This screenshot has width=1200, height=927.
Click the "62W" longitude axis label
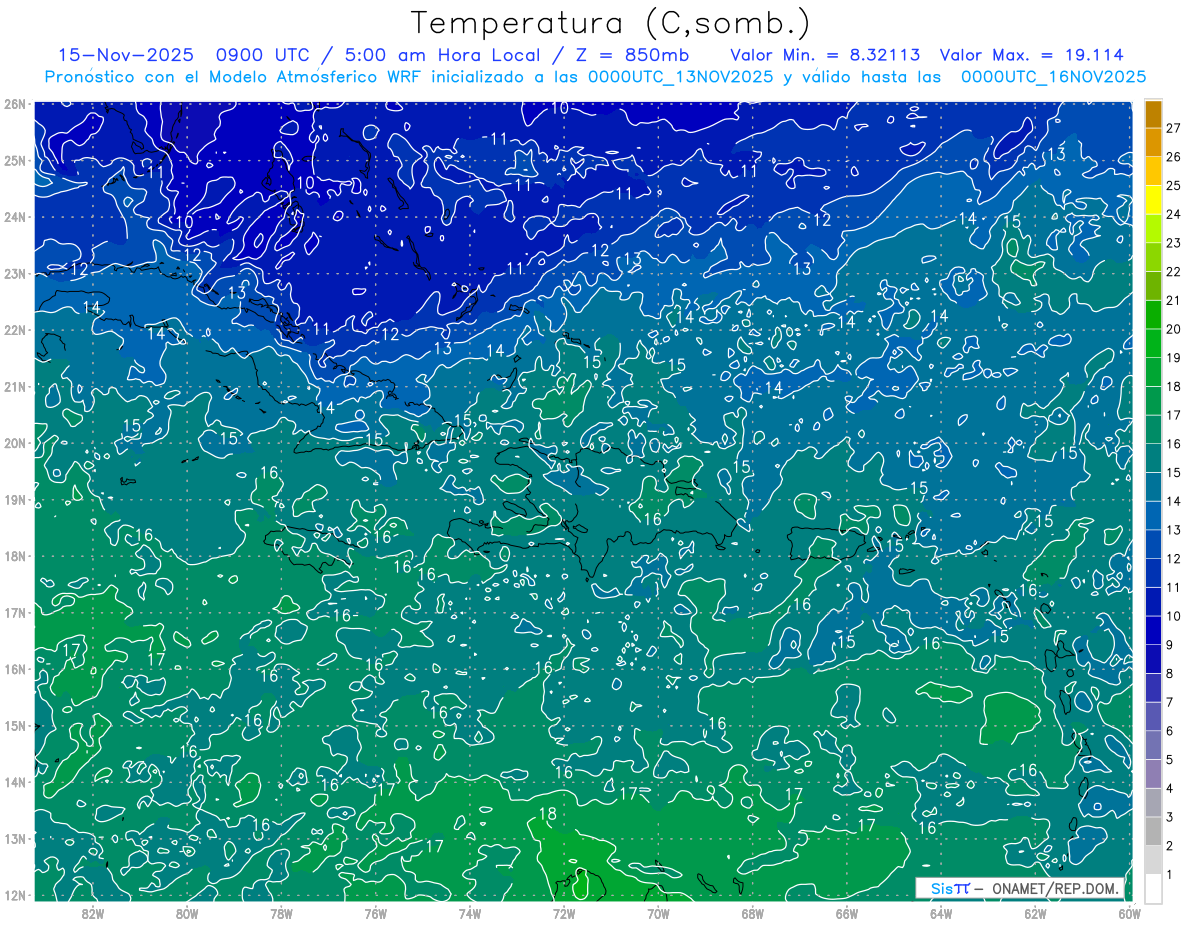pos(1035,912)
